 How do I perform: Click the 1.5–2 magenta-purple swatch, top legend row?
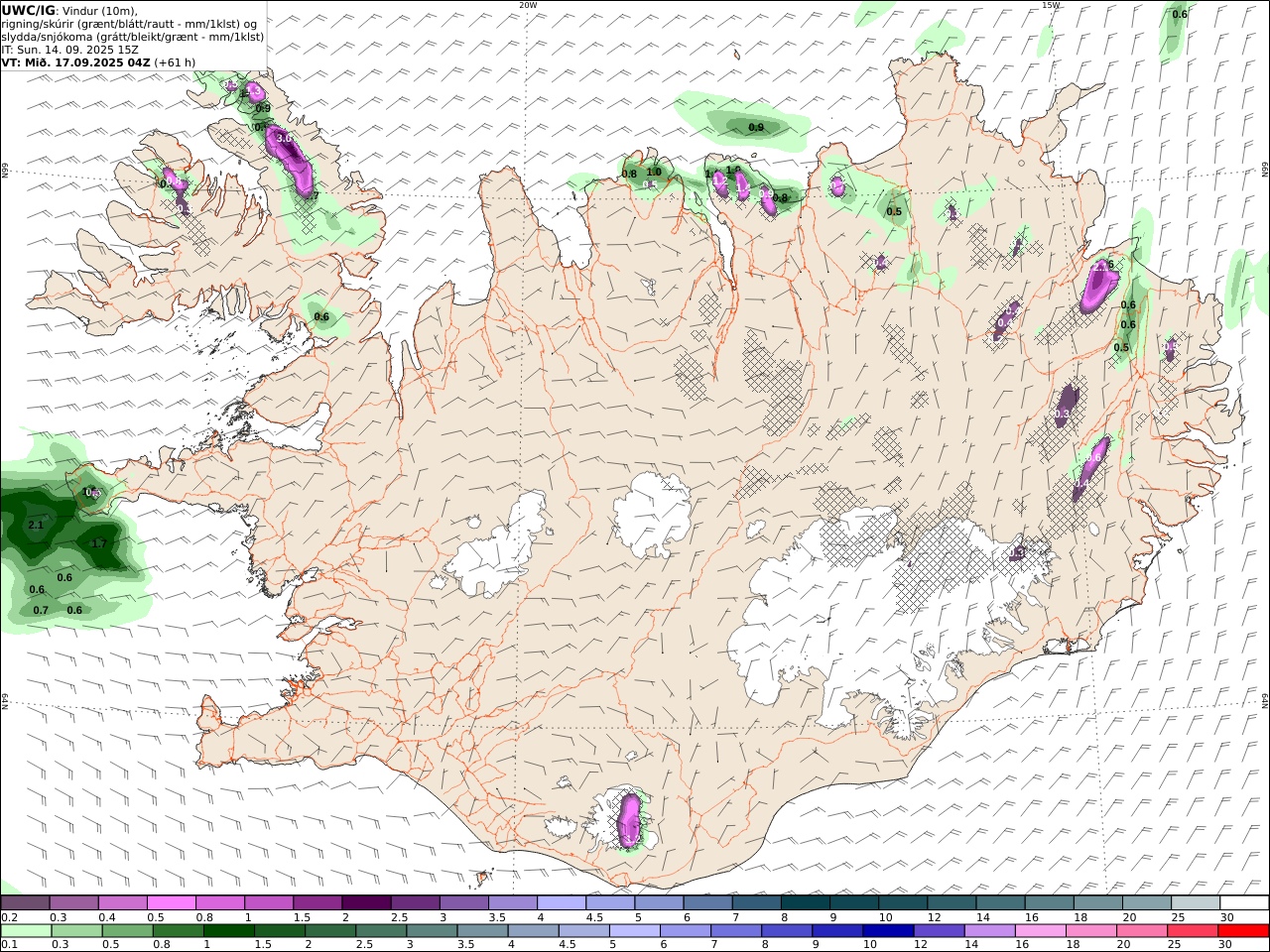(x=317, y=903)
